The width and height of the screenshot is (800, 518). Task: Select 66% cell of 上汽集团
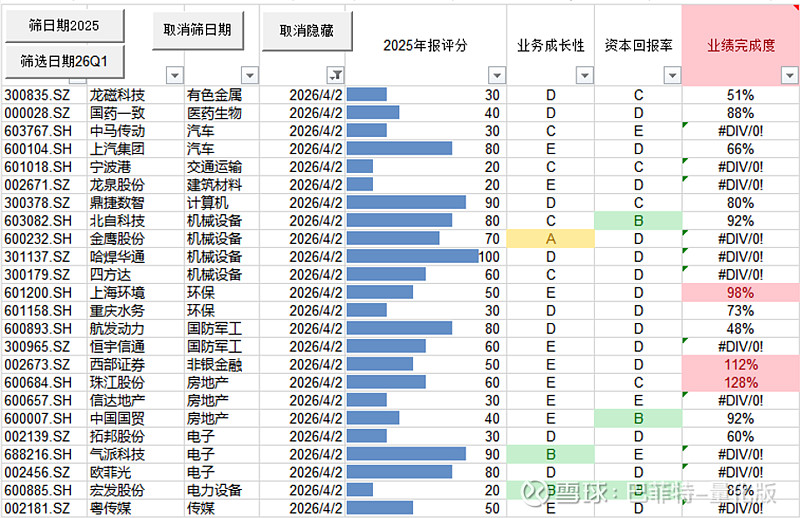click(741, 149)
